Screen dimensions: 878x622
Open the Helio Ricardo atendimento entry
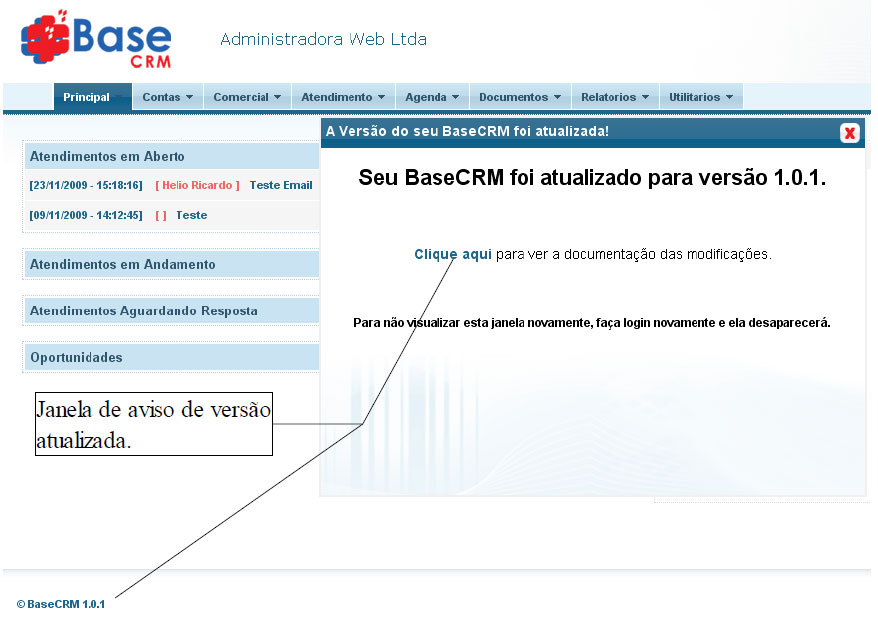click(196, 185)
